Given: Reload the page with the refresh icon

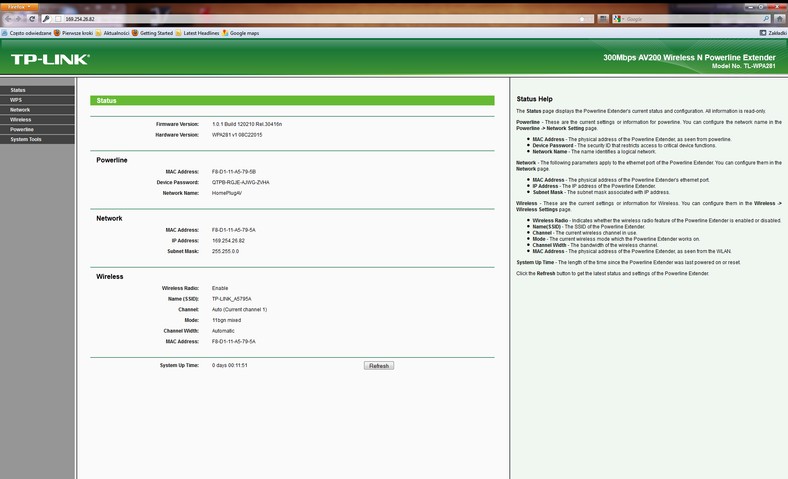Looking at the screenshot, I should (x=33, y=19).
